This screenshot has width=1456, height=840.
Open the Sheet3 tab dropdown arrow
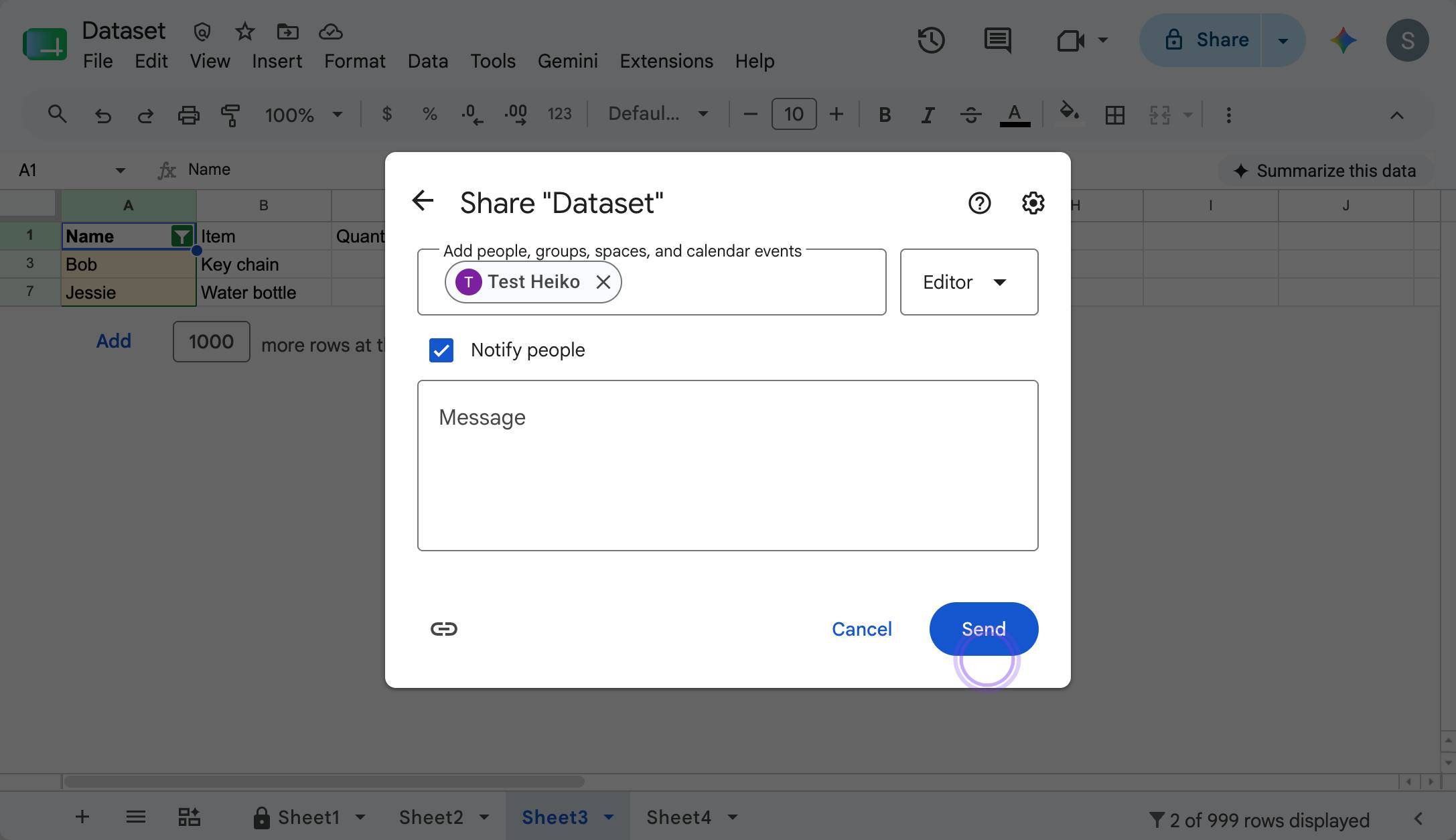(x=609, y=817)
